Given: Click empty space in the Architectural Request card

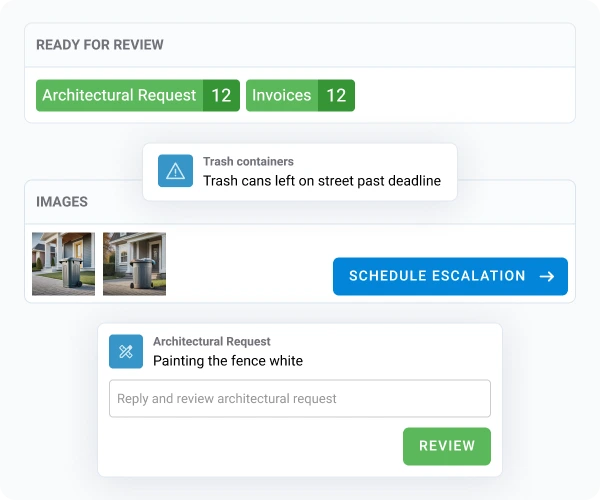Looking at the screenshot, I should (250, 447).
